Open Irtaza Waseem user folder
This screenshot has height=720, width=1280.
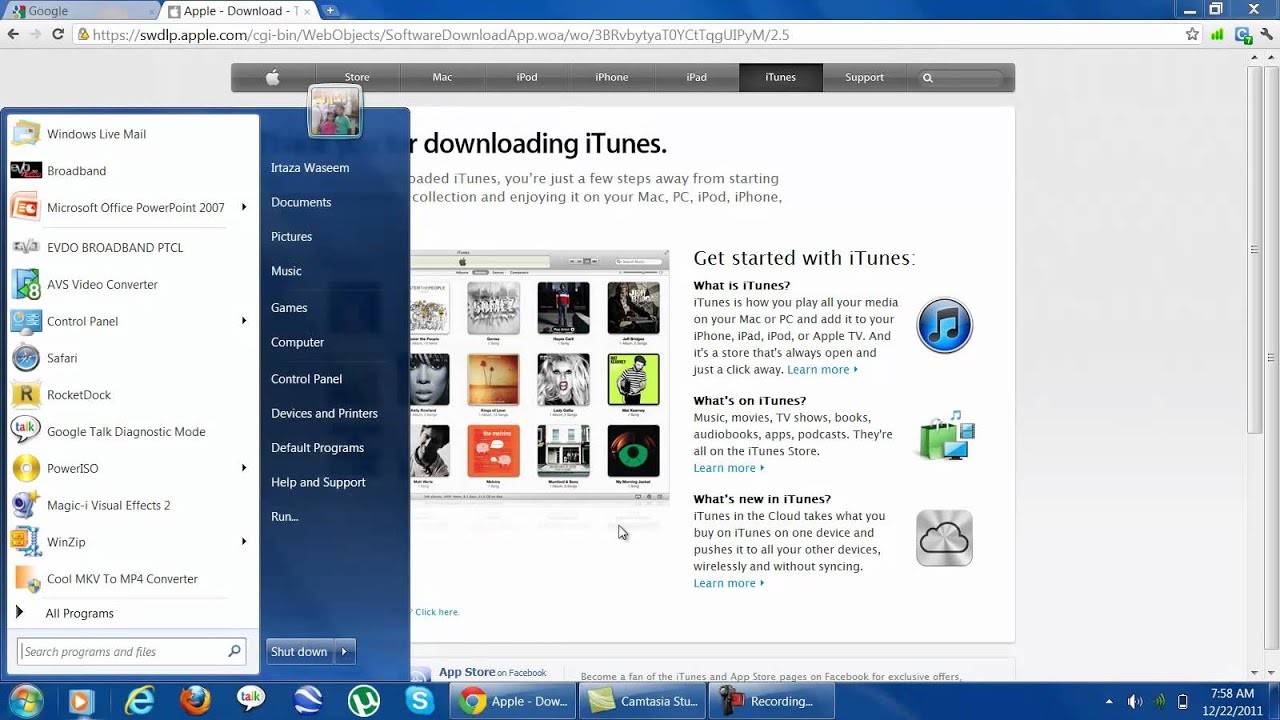coord(310,168)
